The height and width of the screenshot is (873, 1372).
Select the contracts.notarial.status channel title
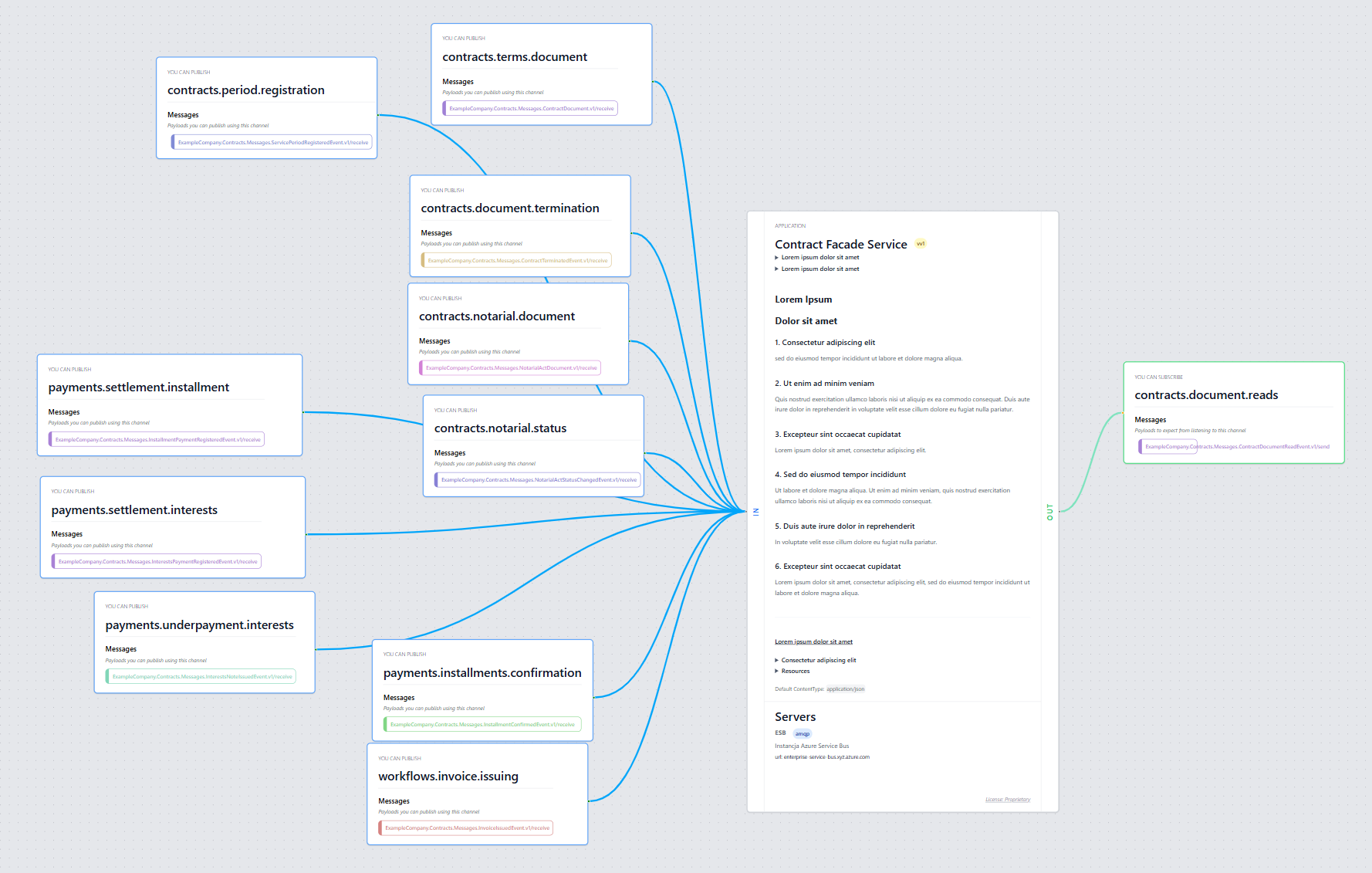point(500,428)
